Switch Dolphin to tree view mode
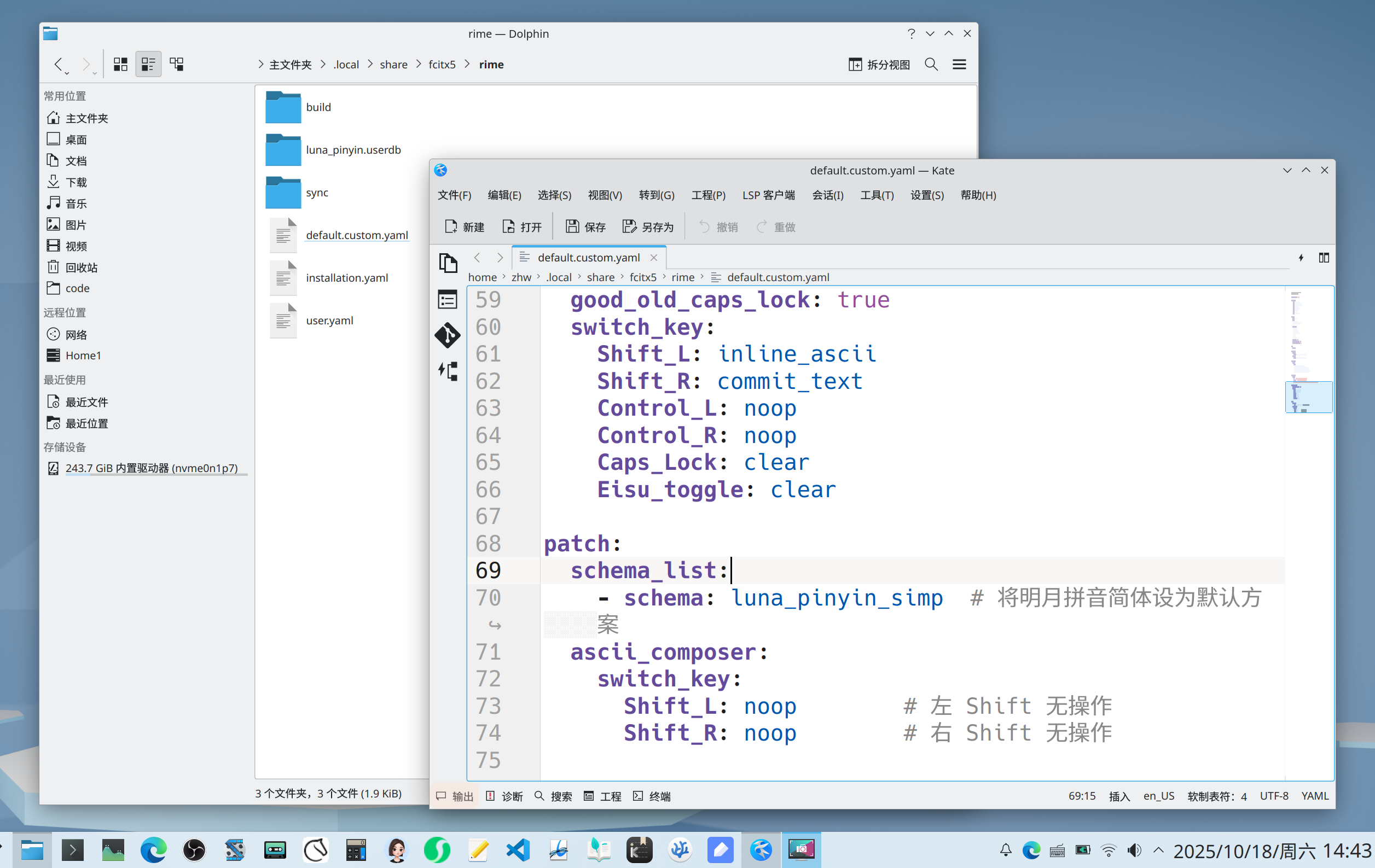The height and width of the screenshot is (868, 1375). pos(176,65)
